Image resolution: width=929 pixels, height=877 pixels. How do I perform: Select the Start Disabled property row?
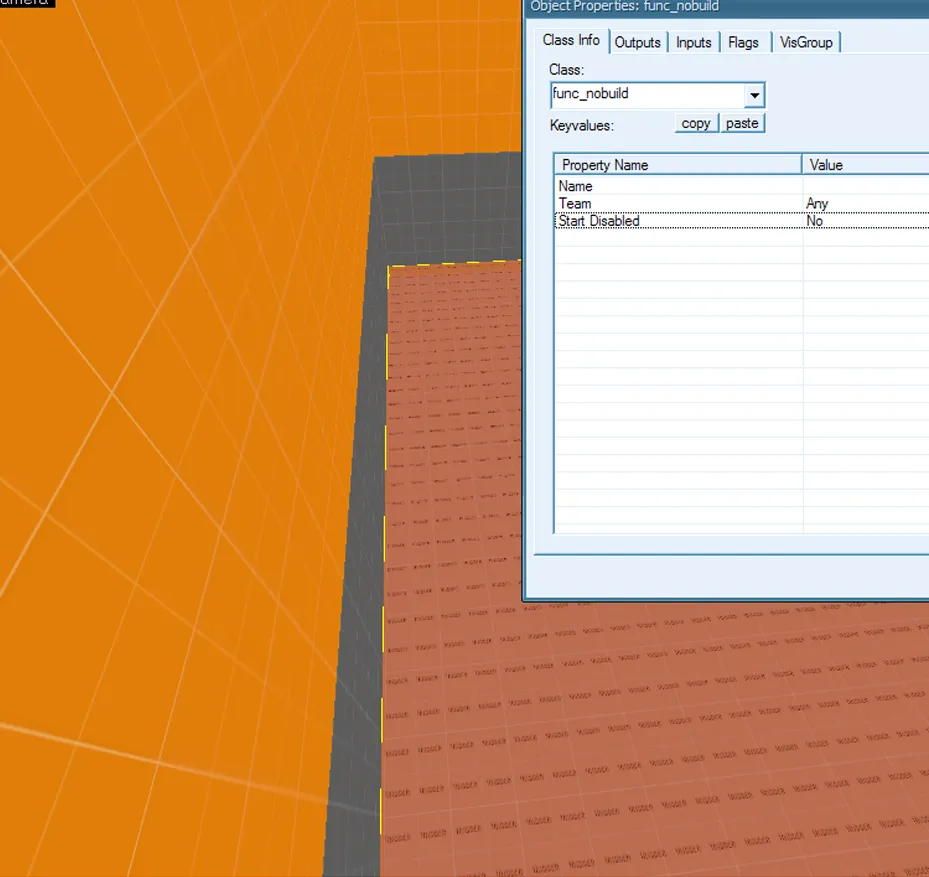[677, 221]
